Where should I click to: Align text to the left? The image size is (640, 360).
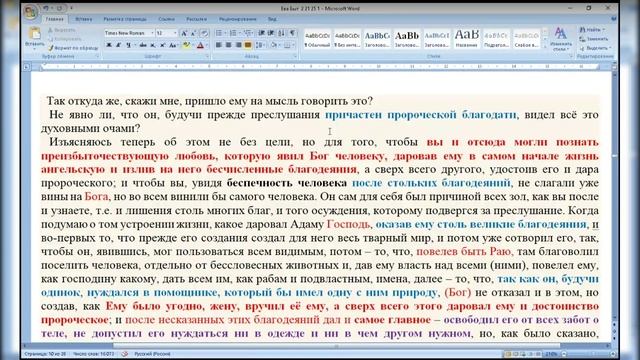pyautogui.click(x=219, y=45)
